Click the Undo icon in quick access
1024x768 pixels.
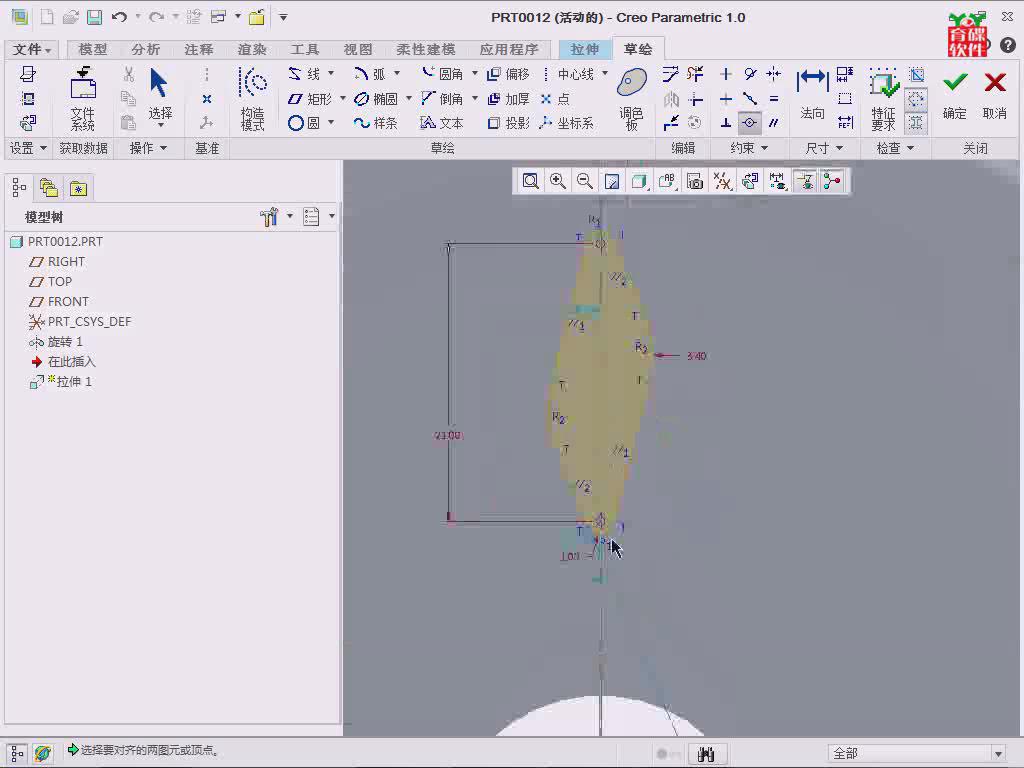pos(119,17)
